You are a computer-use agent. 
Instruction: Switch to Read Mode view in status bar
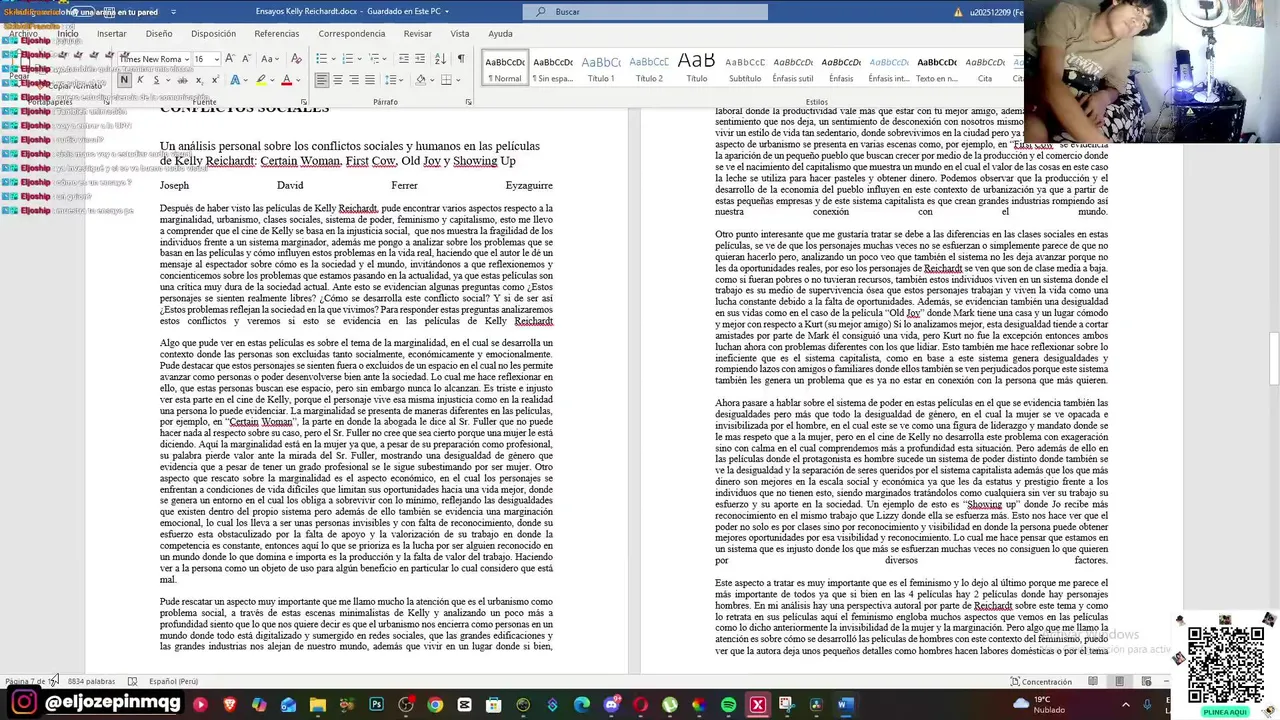tap(1093, 682)
